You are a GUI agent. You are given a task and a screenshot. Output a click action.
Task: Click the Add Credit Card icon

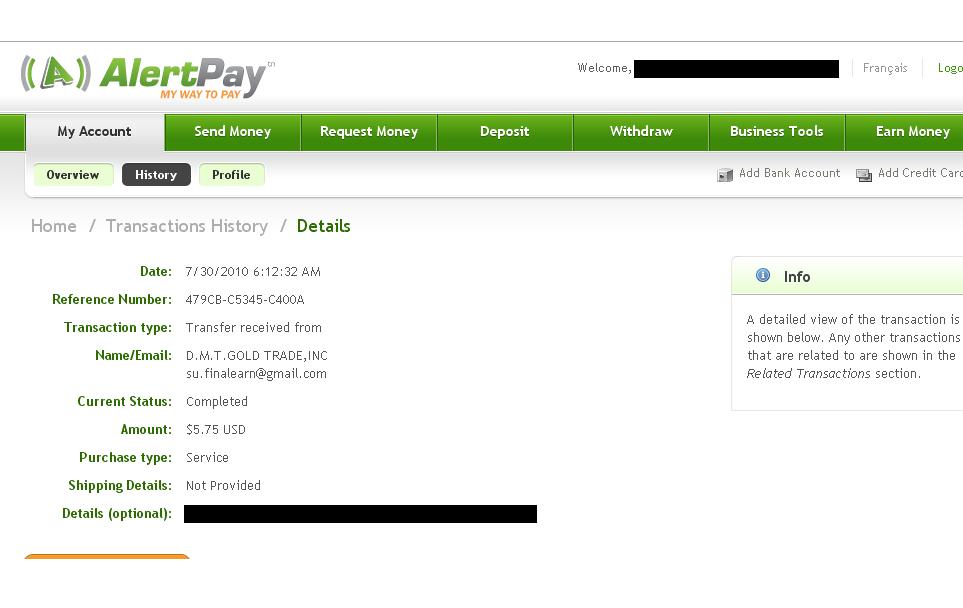pos(864,175)
